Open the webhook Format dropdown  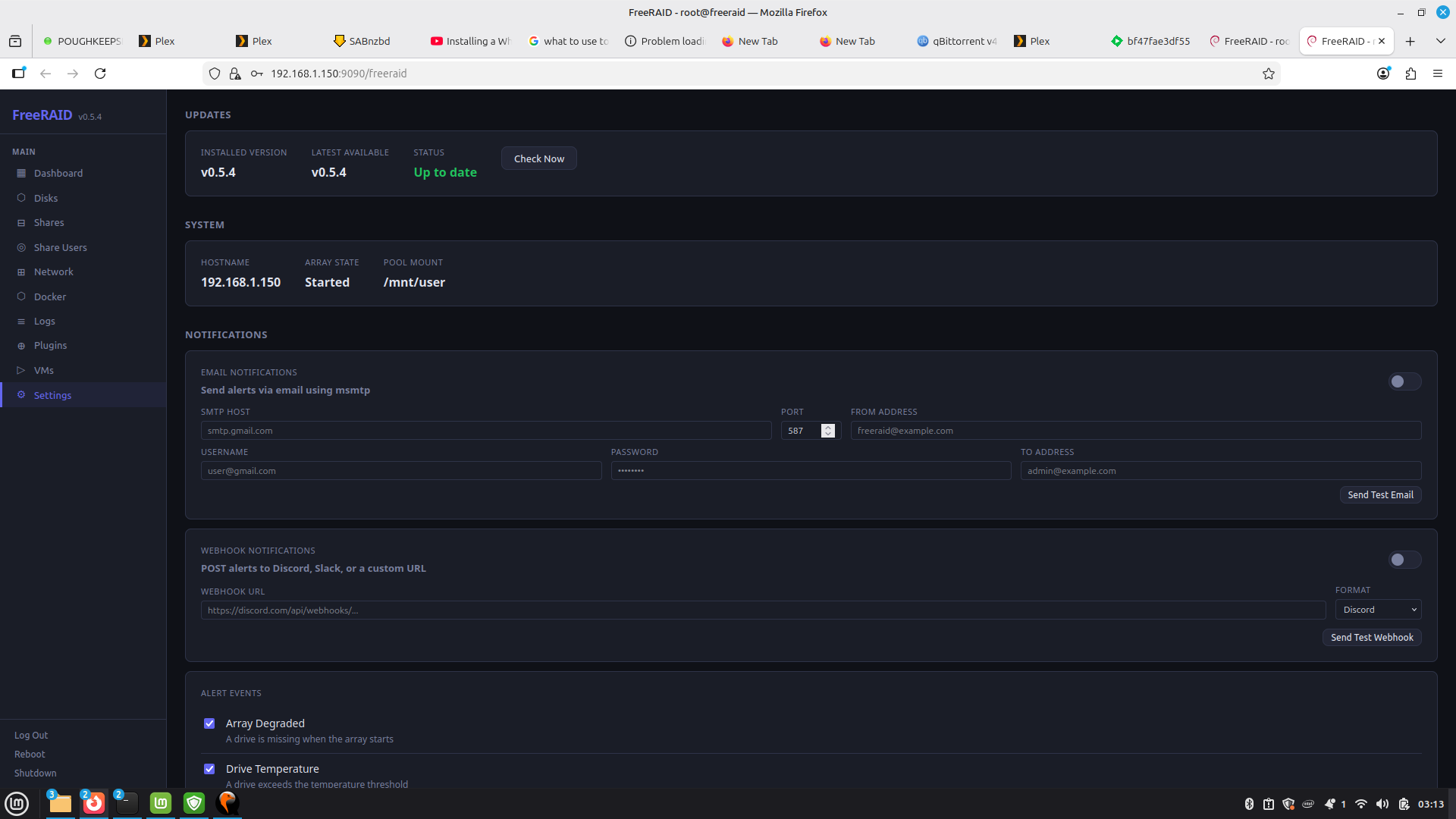1378,610
